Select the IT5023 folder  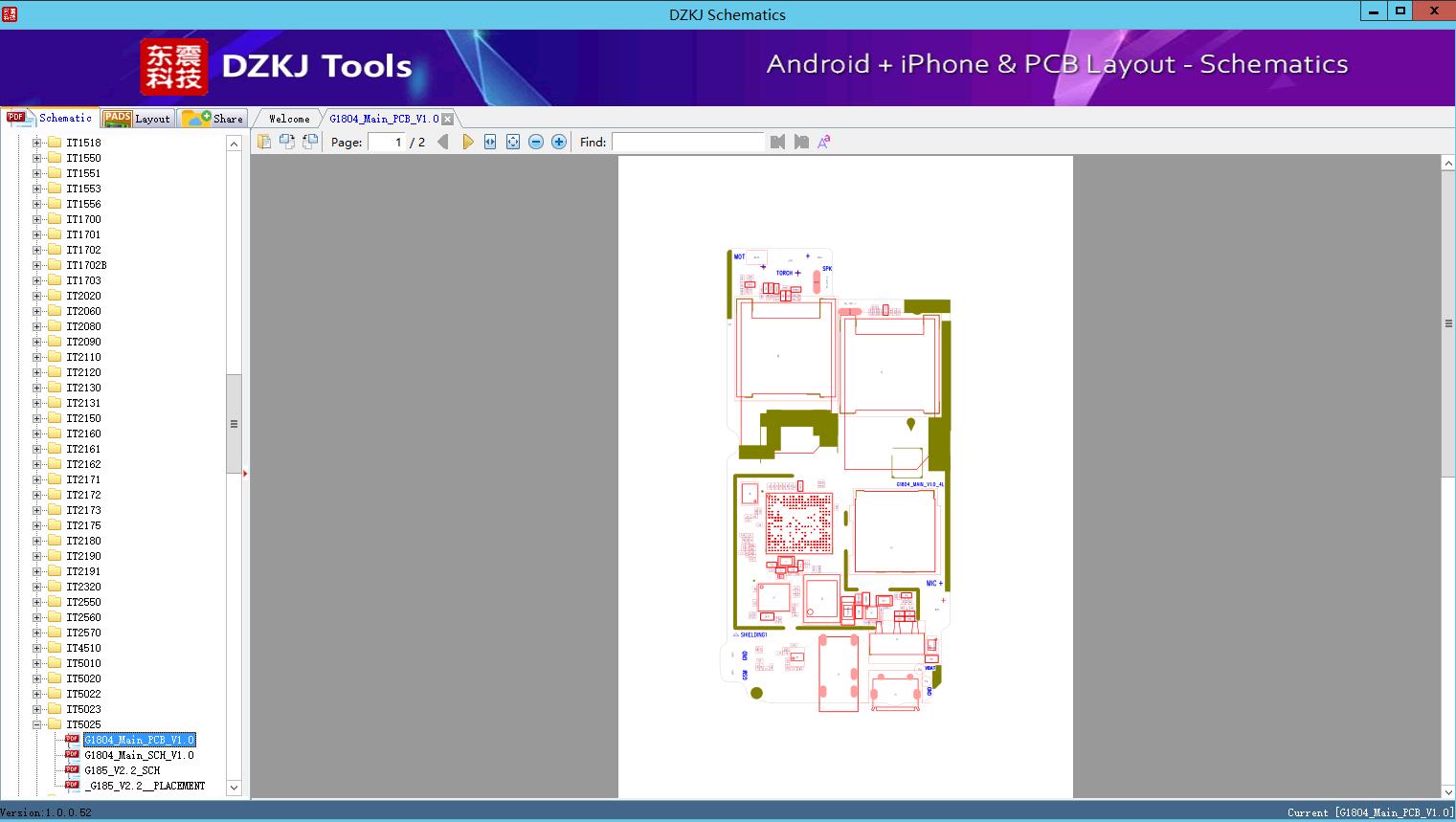[x=83, y=709]
